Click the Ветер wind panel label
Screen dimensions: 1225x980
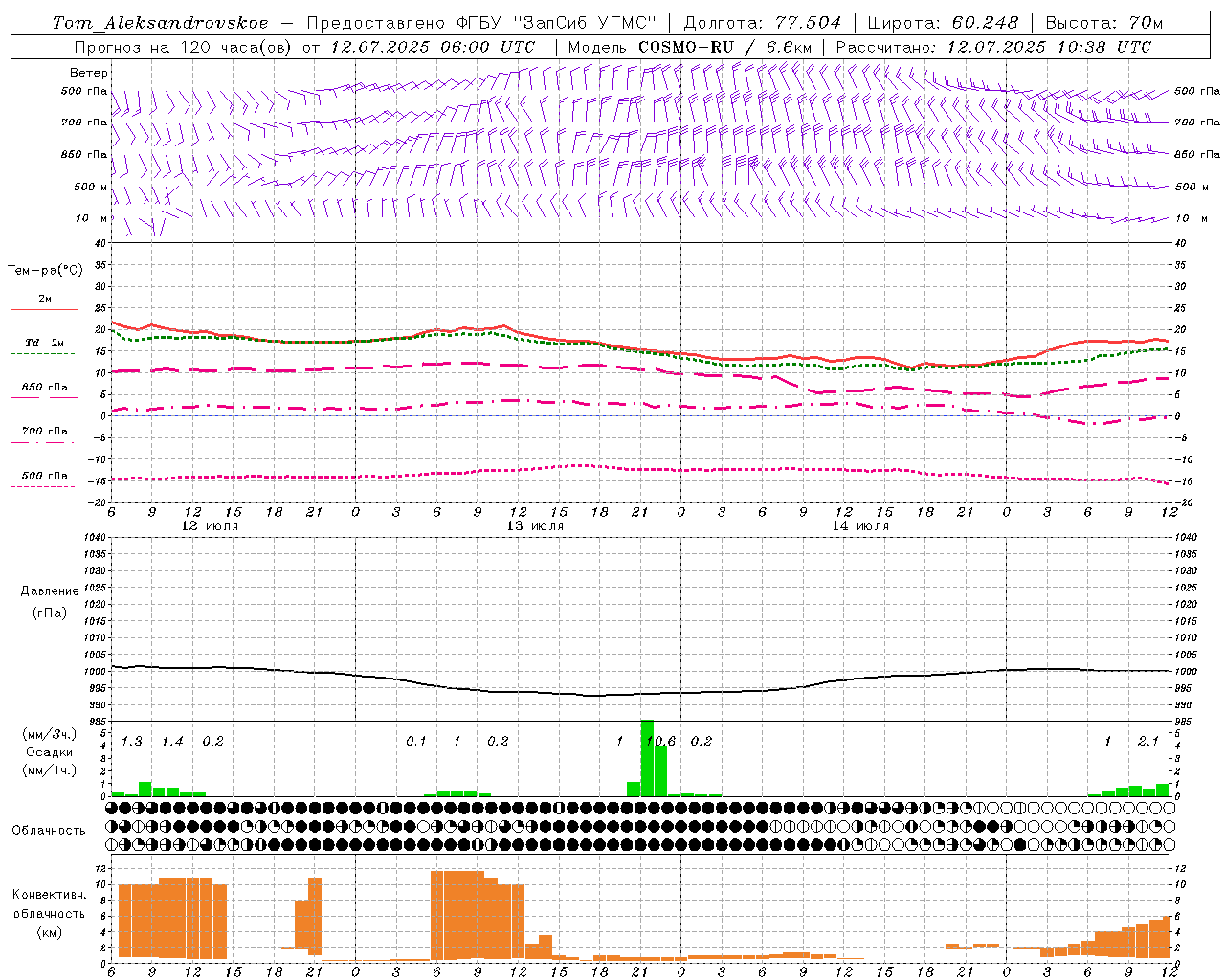[89, 73]
